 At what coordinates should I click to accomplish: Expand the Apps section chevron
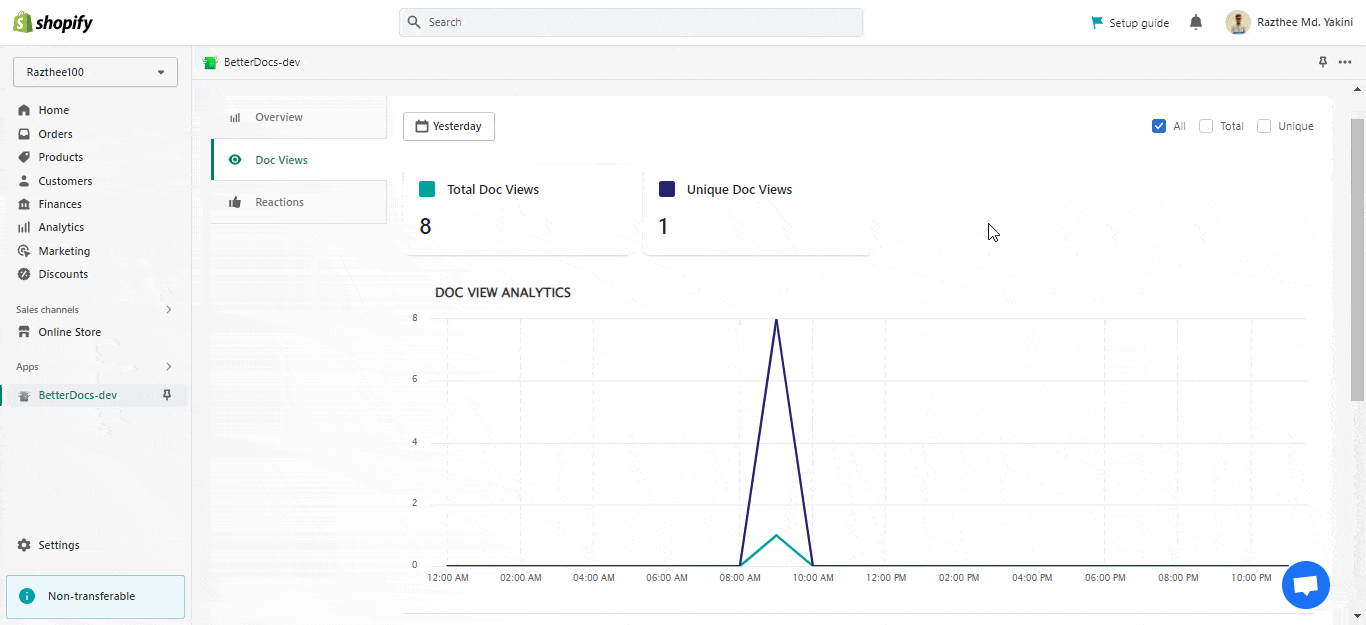[x=168, y=367]
